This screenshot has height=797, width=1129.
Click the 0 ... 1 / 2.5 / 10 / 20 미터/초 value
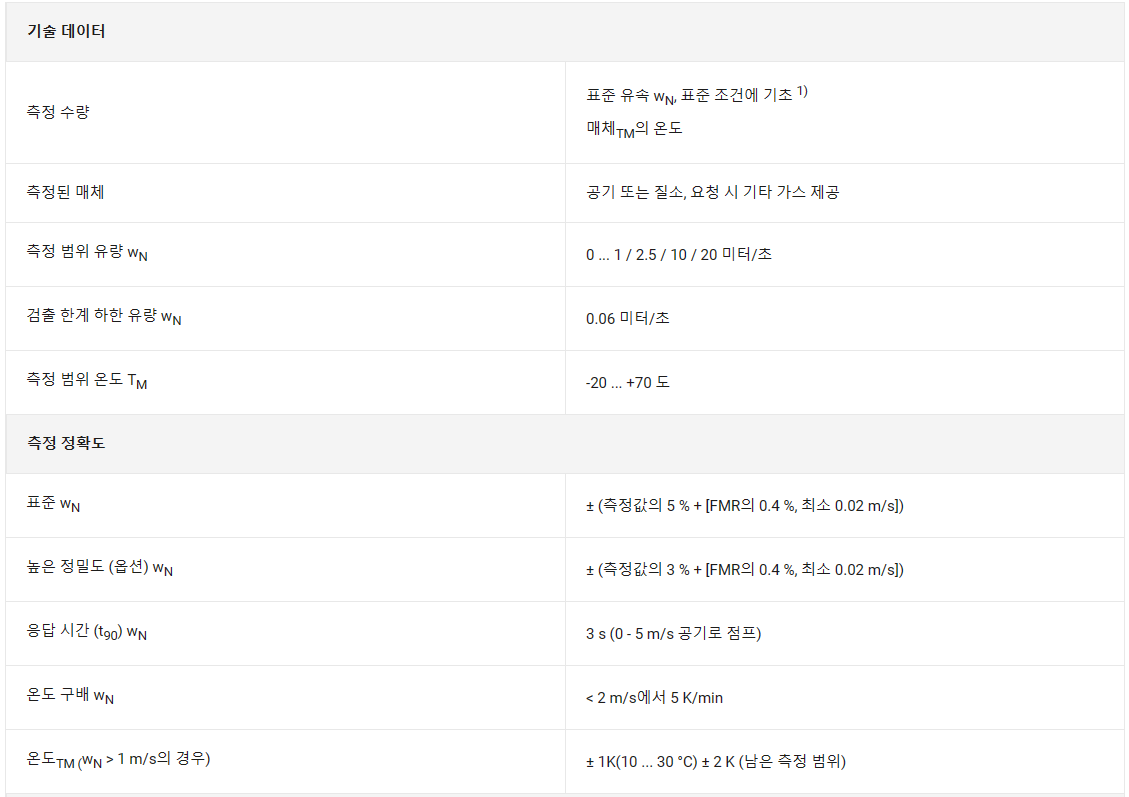[x=679, y=254]
